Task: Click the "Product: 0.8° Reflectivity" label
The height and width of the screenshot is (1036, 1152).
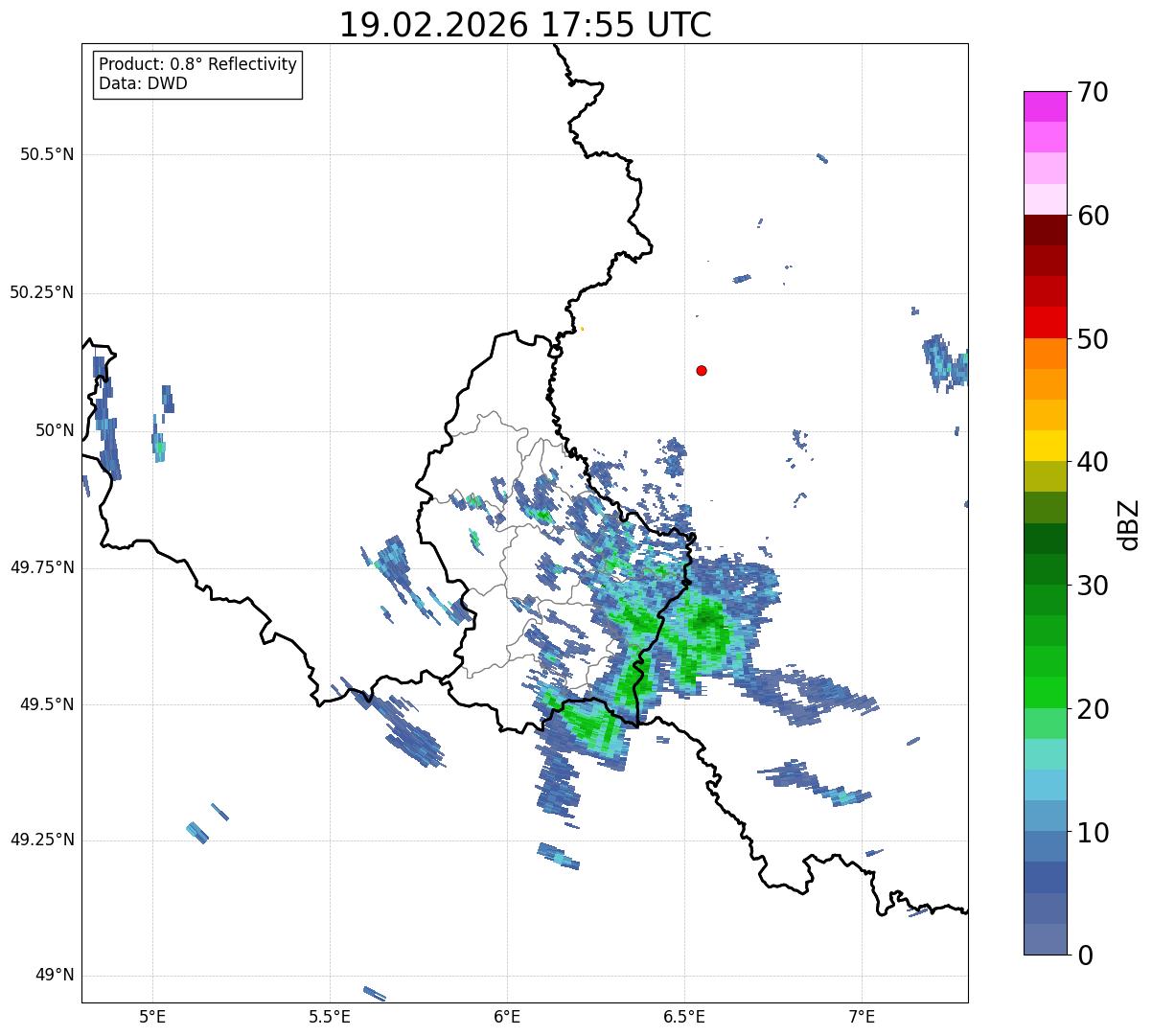Action: pos(198,64)
